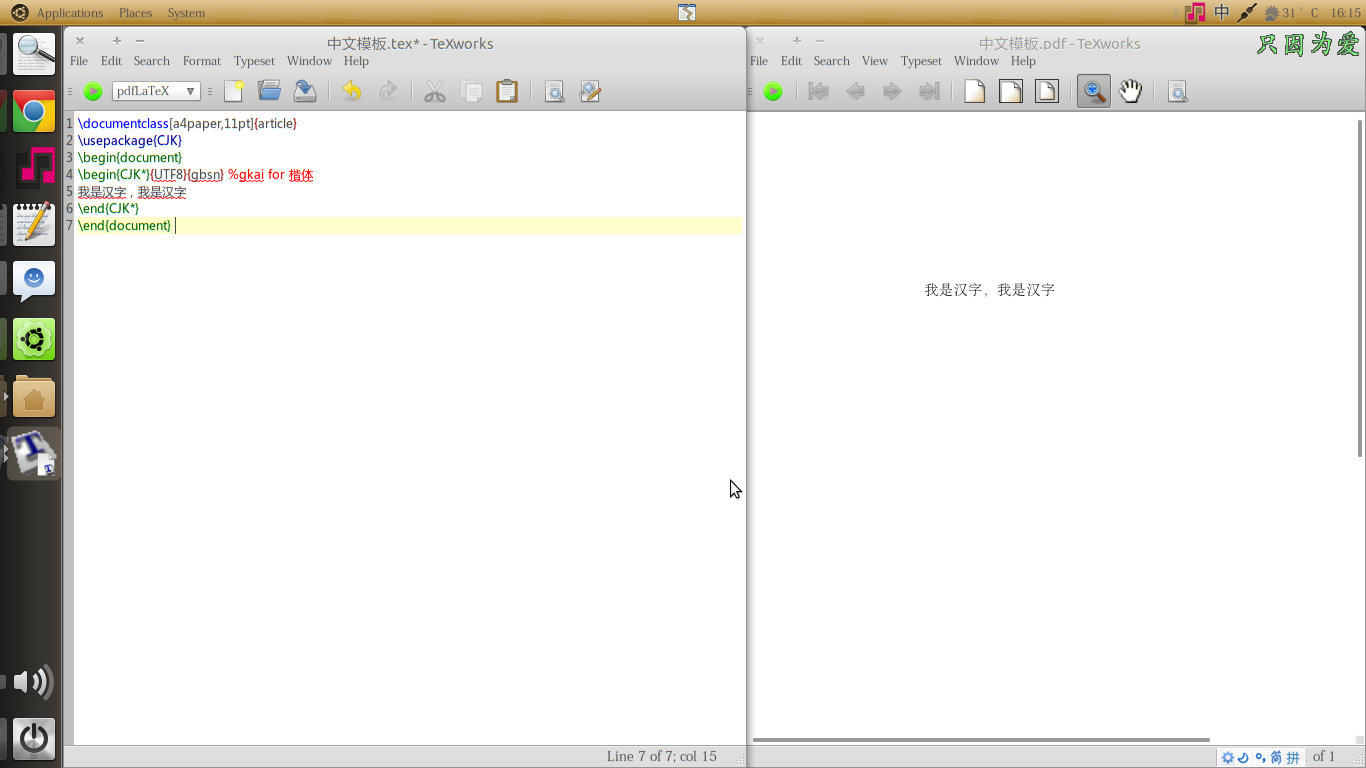
Task: Click the \documentclass line in the editor
Action: point(188,123)
